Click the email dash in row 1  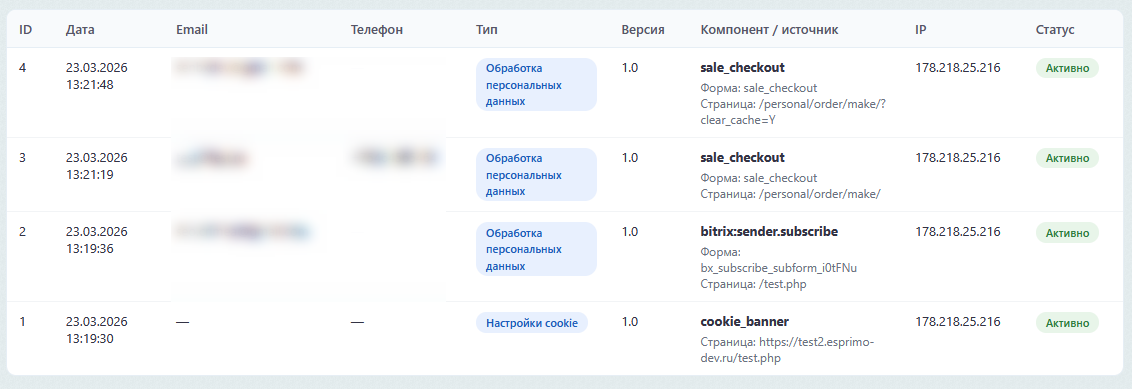coord(183,322)
